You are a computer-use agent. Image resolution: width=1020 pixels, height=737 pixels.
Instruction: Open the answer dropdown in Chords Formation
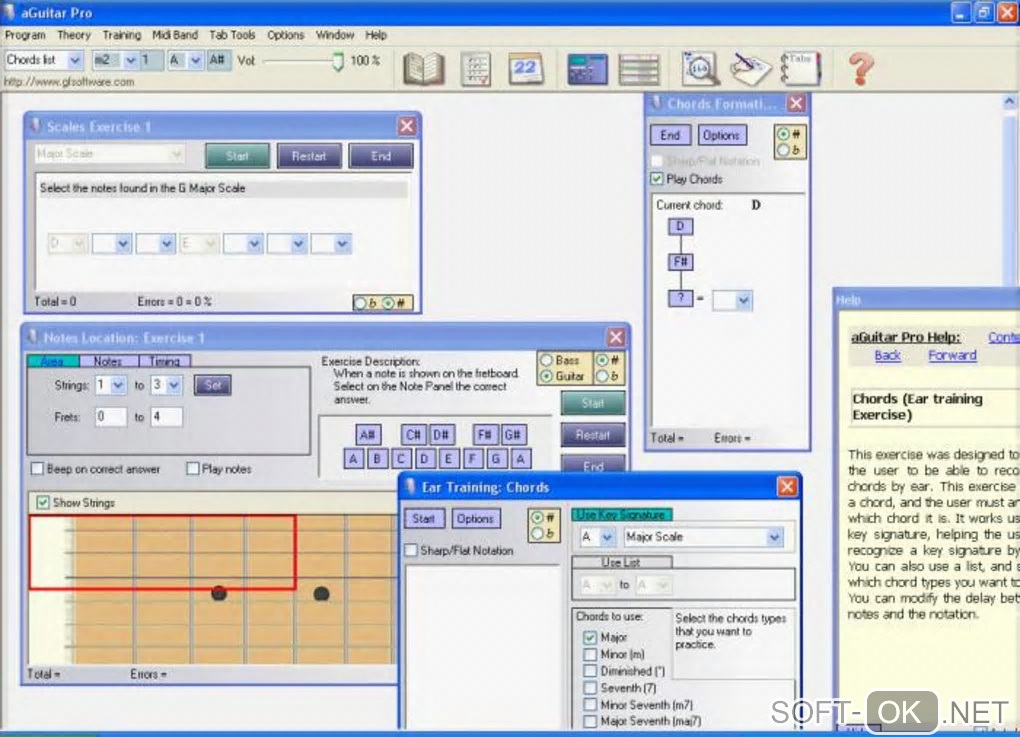[x=744, y=301]
